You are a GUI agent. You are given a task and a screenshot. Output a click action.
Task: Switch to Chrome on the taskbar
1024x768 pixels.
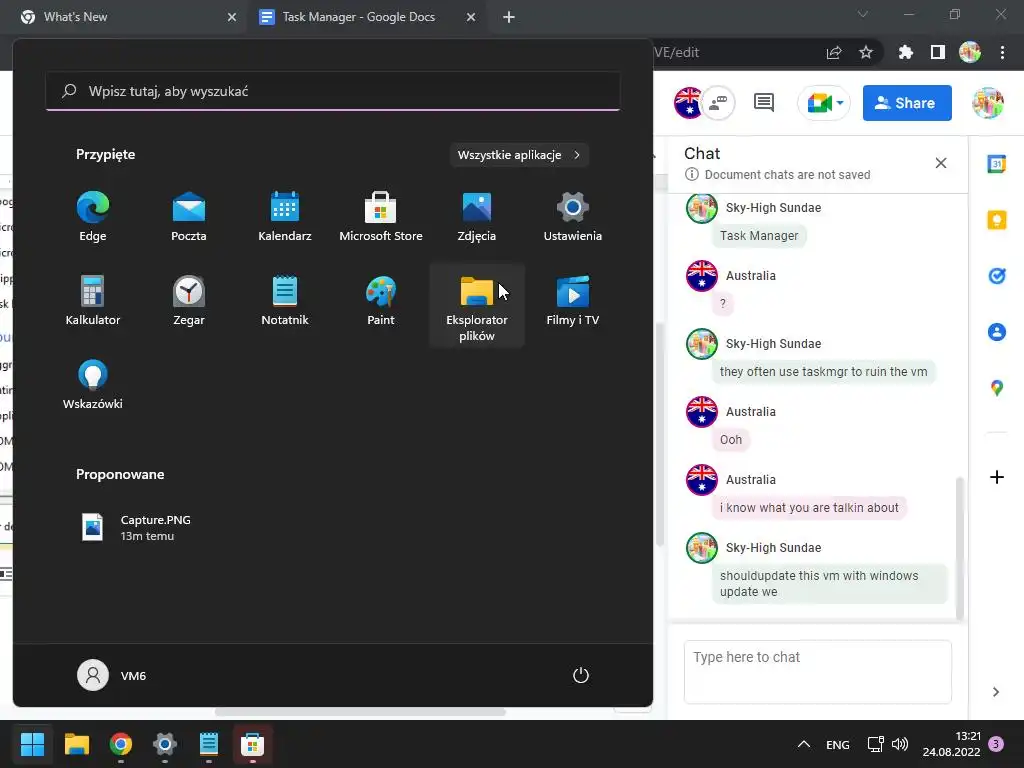[121, 744]
